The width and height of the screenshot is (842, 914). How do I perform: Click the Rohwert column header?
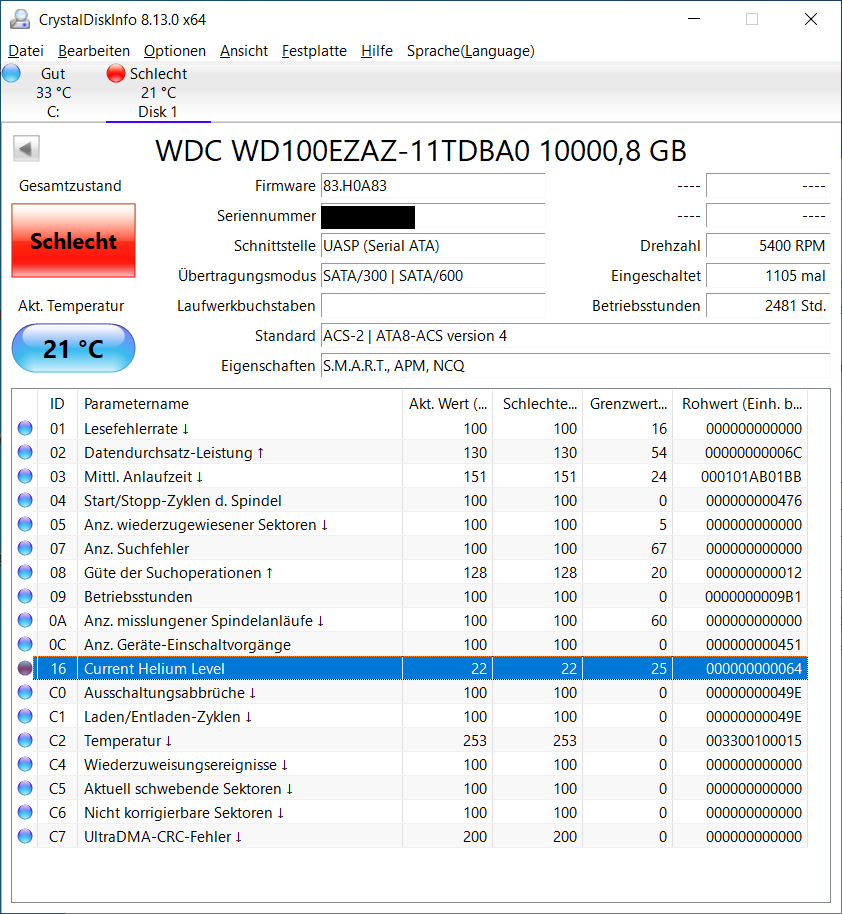[x=740, y=404]
